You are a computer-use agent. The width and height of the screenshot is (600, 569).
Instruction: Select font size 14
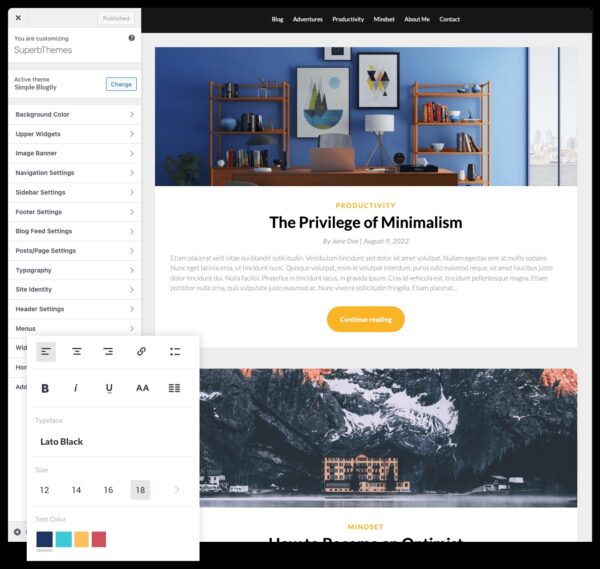(76, 490)
